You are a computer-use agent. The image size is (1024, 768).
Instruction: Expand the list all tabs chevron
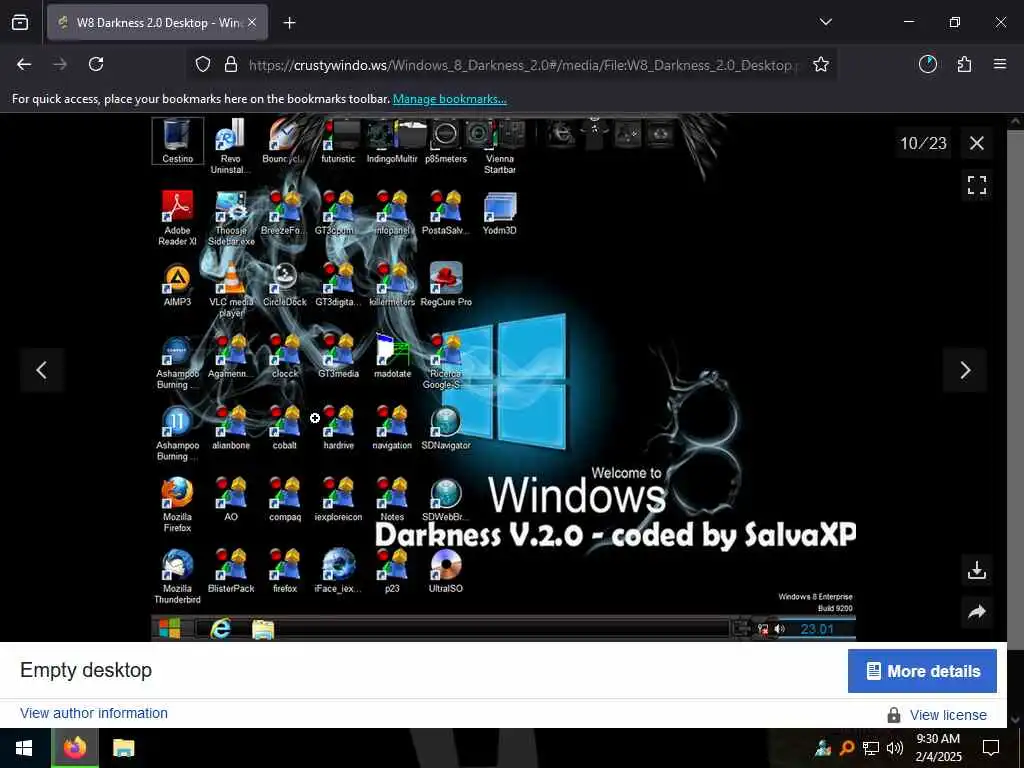point(825,22)
